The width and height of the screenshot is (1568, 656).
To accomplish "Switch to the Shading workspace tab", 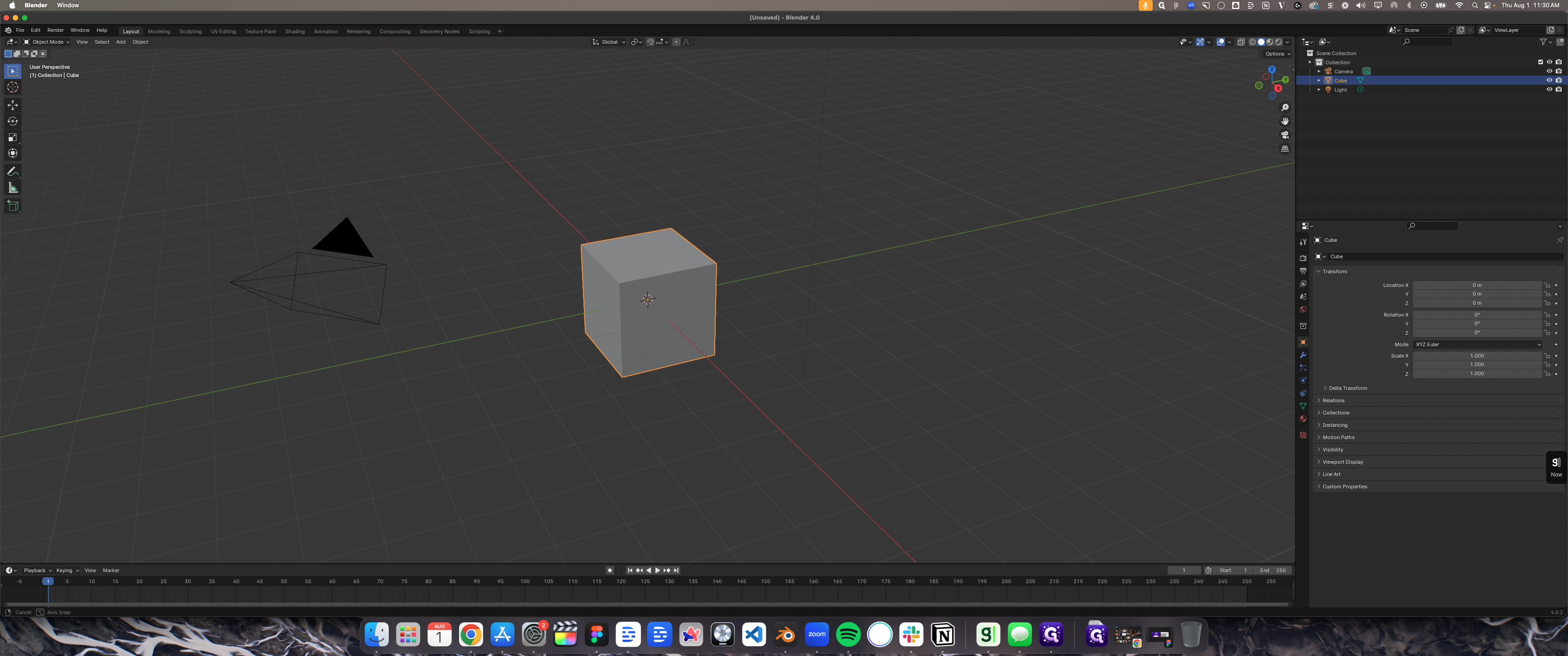I will pyautogui.click(x=294, y=31).
